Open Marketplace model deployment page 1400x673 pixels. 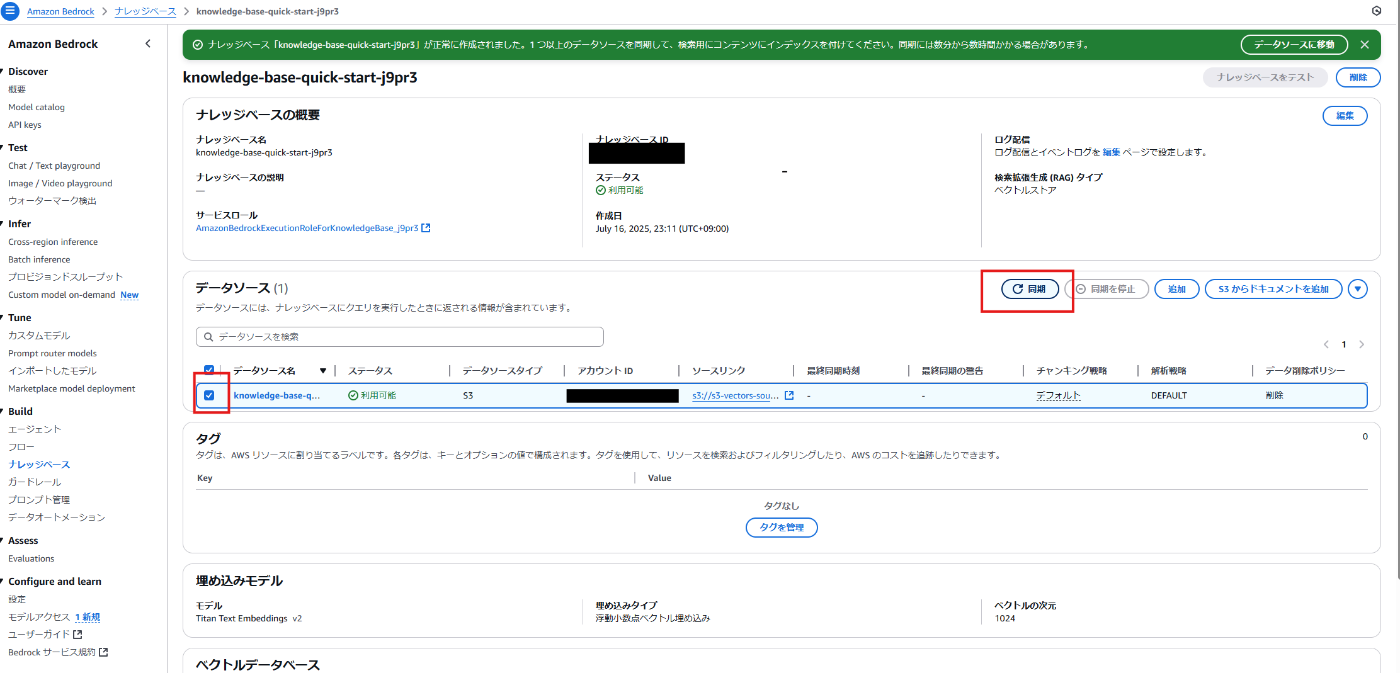pyautogui.click(x=72, y=389)
